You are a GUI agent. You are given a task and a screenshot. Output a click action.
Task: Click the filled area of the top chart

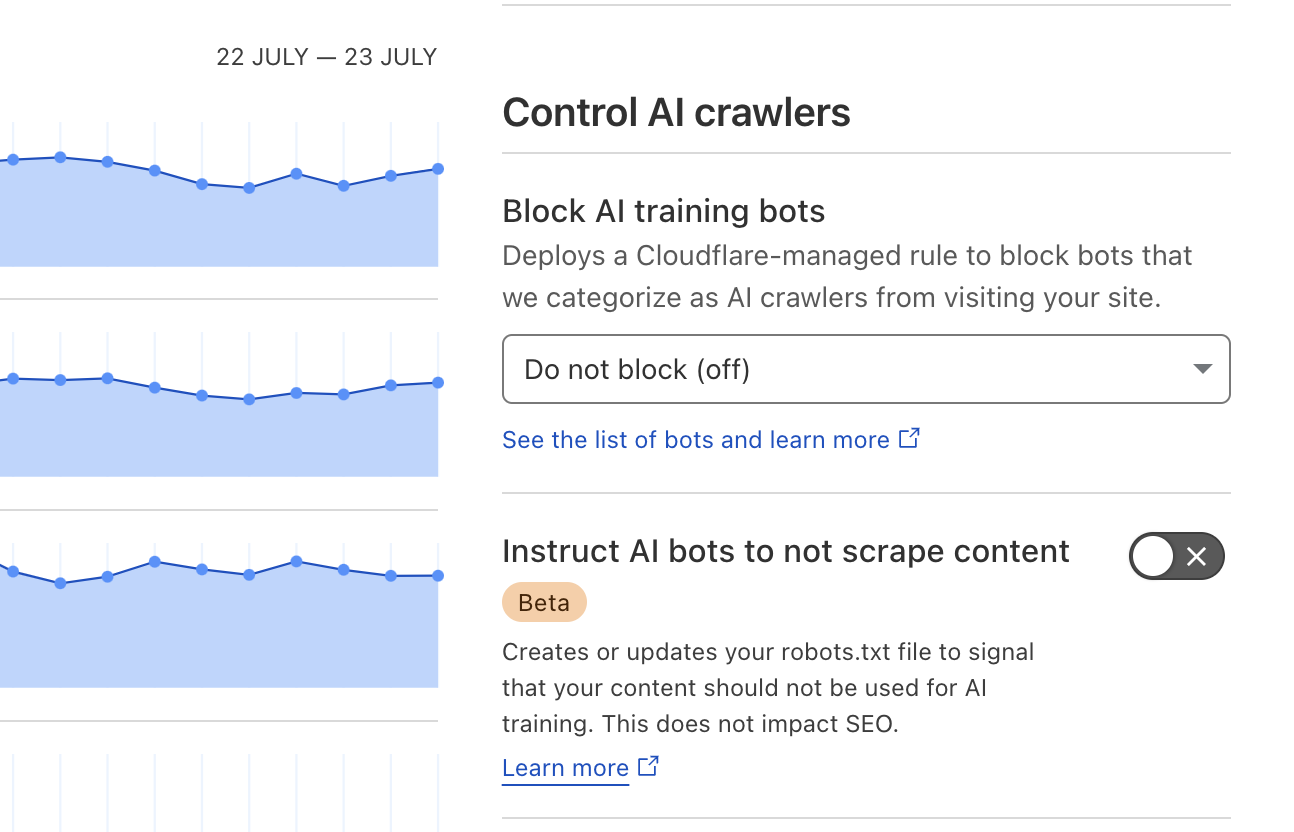(x=220, y=230)
